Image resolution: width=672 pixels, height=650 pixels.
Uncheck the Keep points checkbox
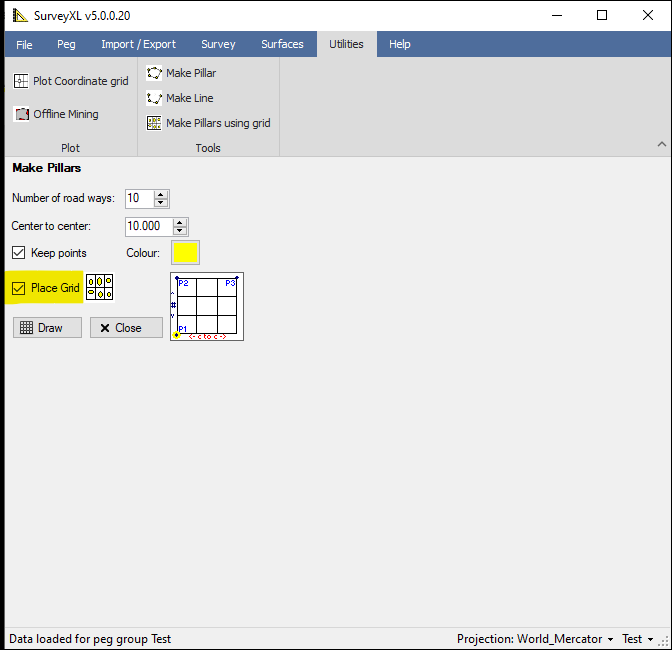[x=18, y=253]
